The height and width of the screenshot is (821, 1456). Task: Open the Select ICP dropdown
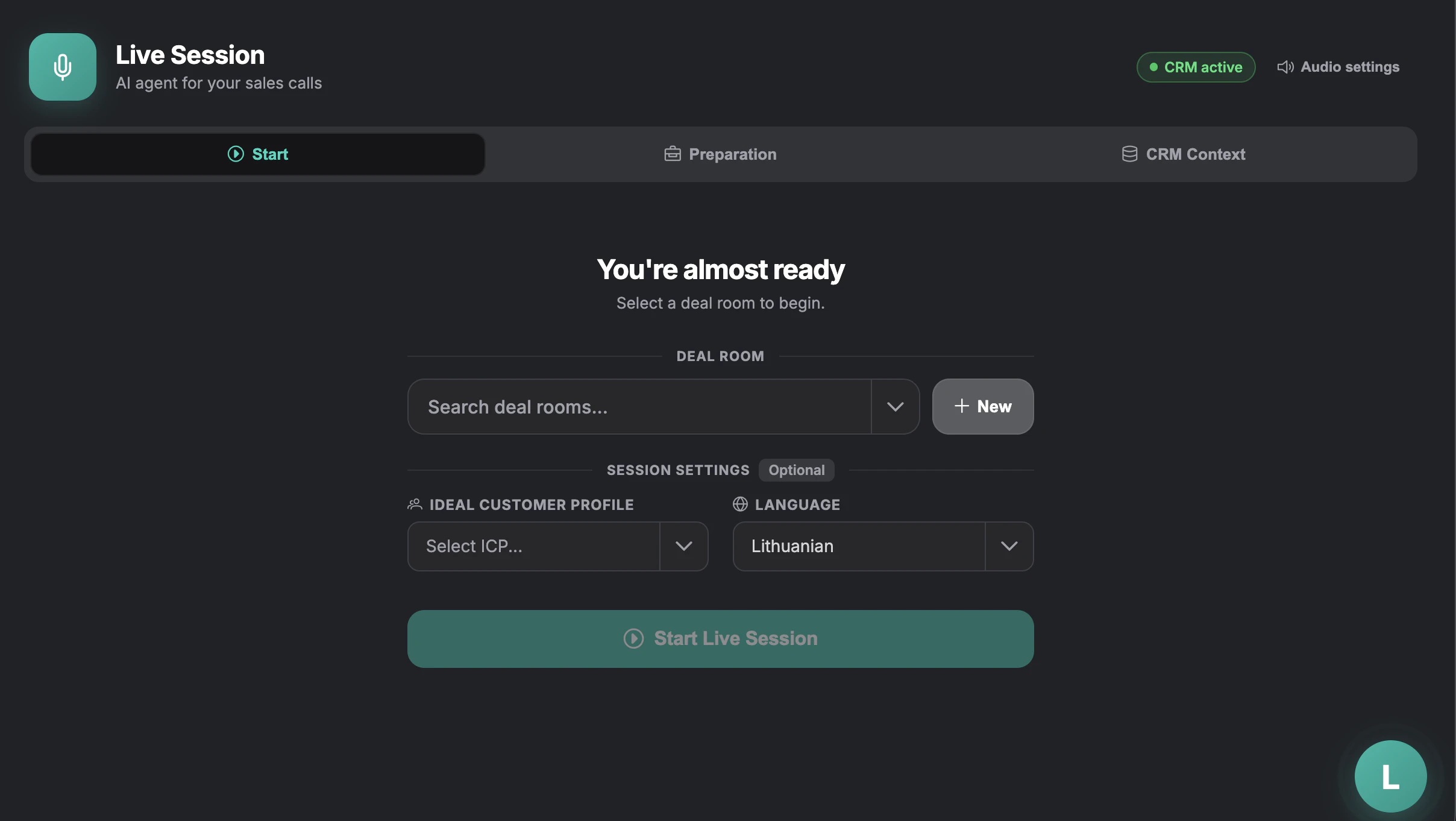click(683, 546)
